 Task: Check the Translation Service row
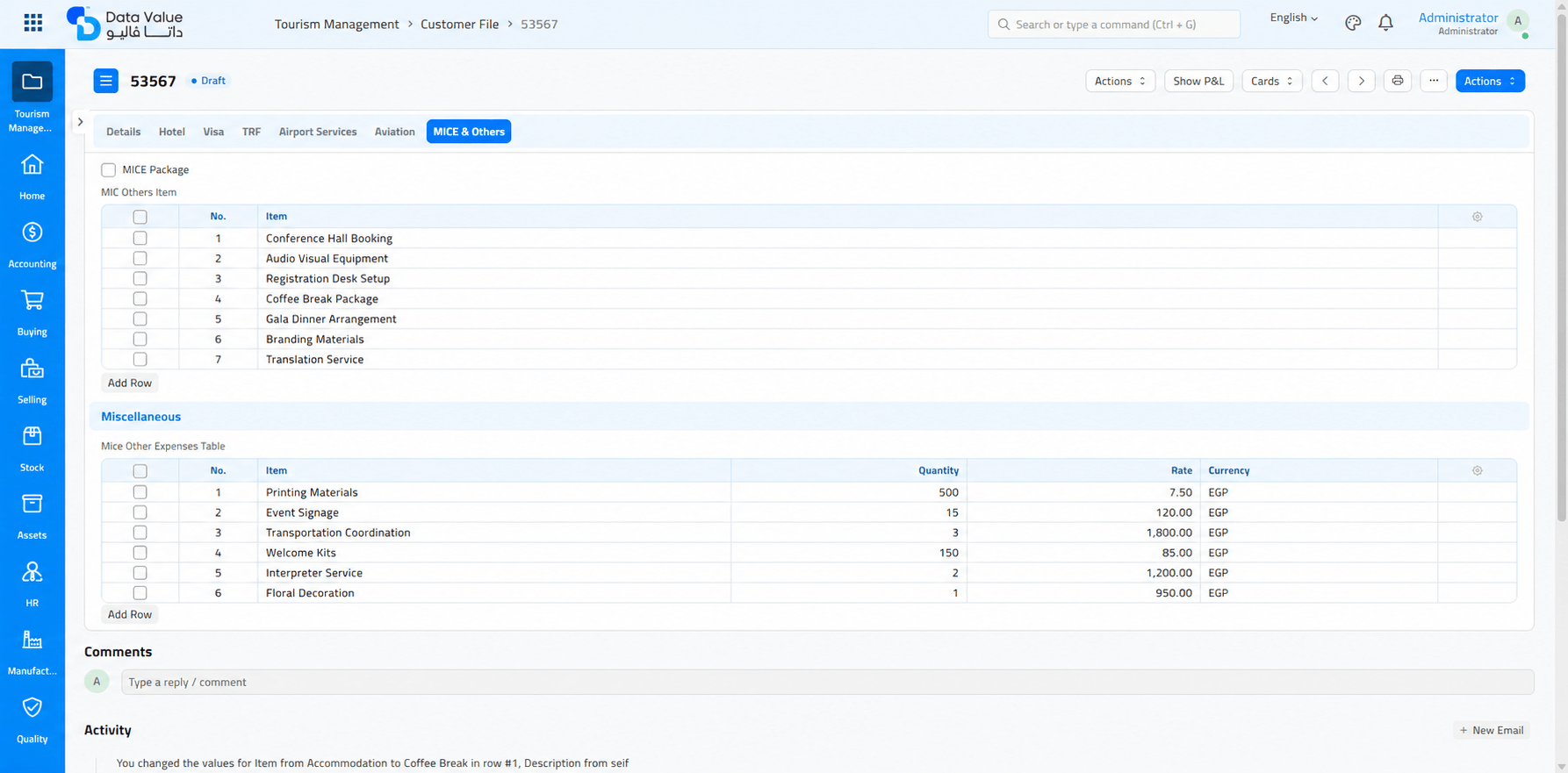[x=140, y=360]
